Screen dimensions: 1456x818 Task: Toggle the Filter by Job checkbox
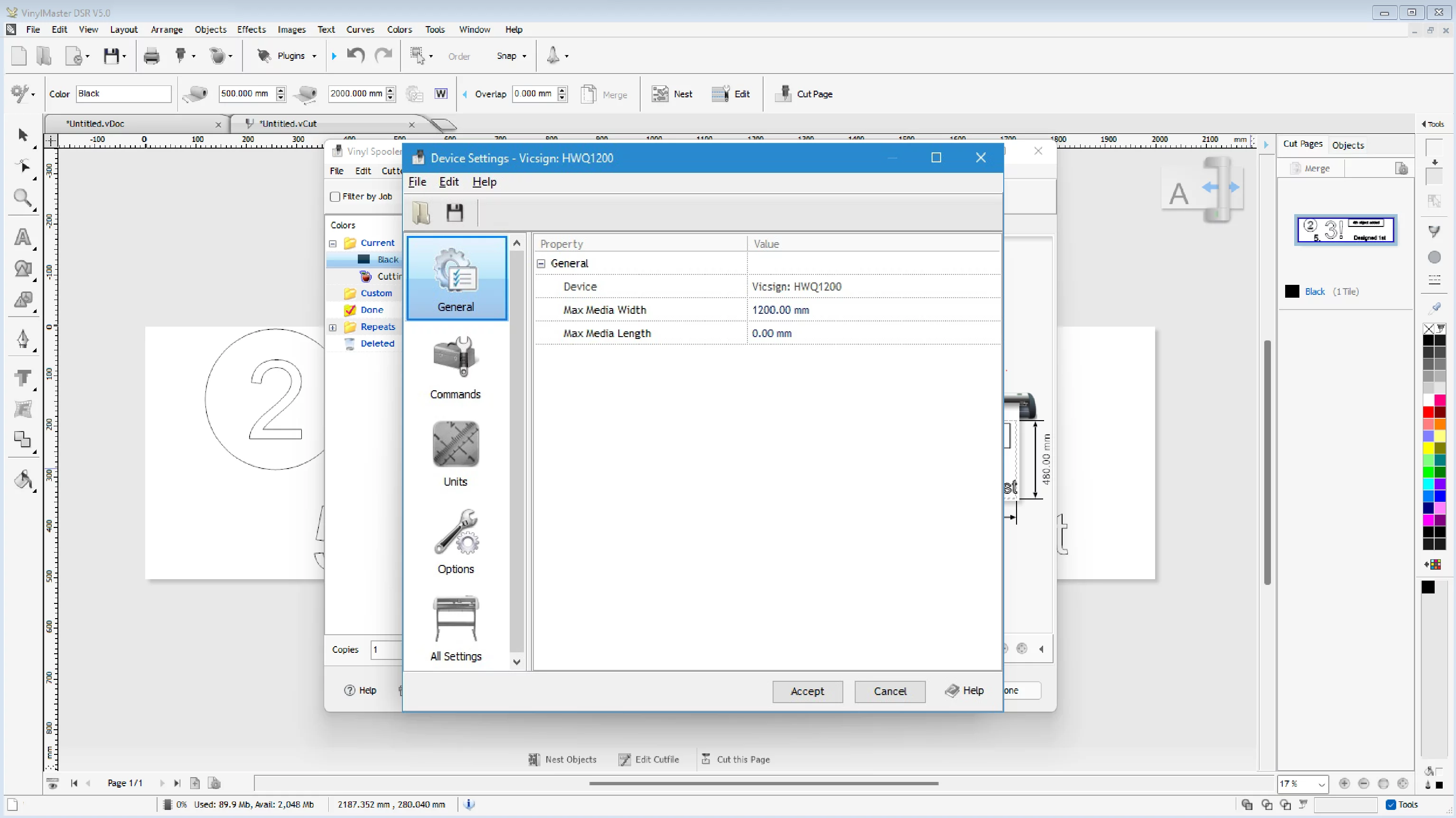pos(335,197)
